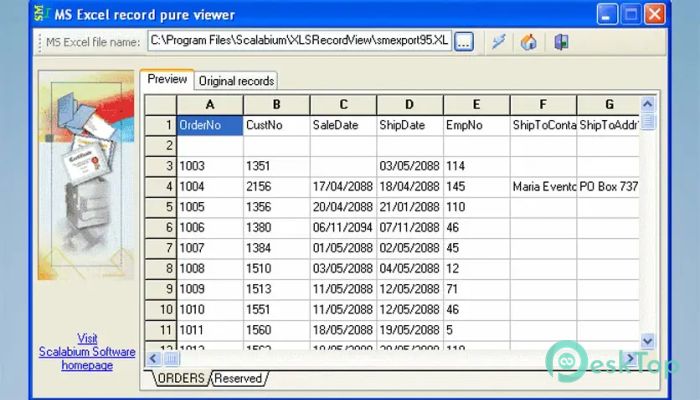Click the lightning refresh toolbar icon
This screenshot has height=400, width=700.
click(x=499, y=42)
